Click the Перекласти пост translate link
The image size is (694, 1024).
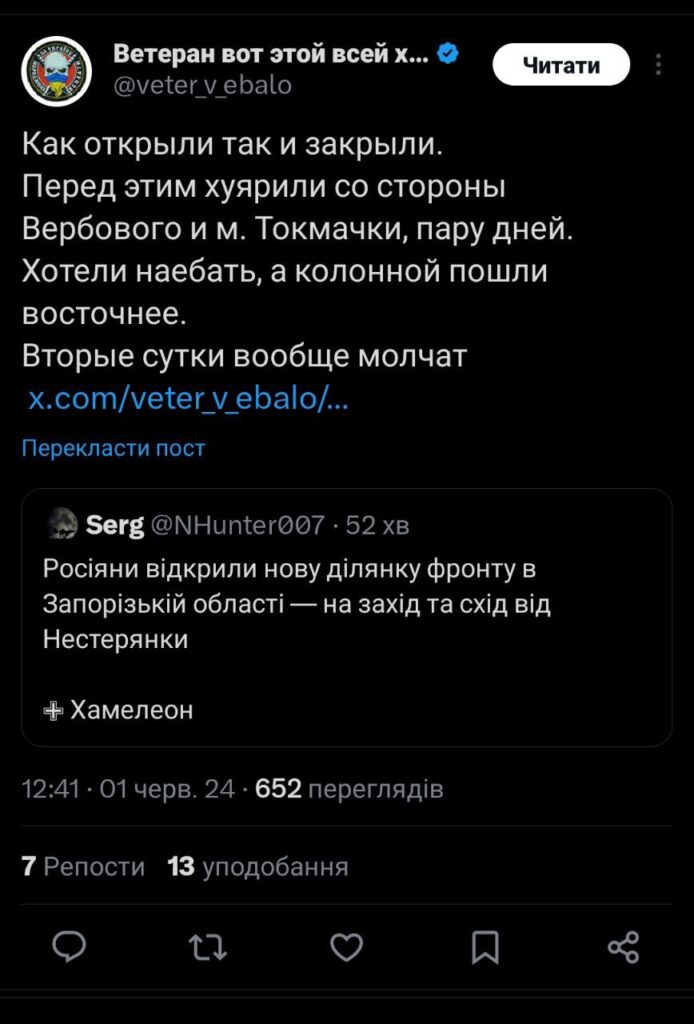pos(113,448)
